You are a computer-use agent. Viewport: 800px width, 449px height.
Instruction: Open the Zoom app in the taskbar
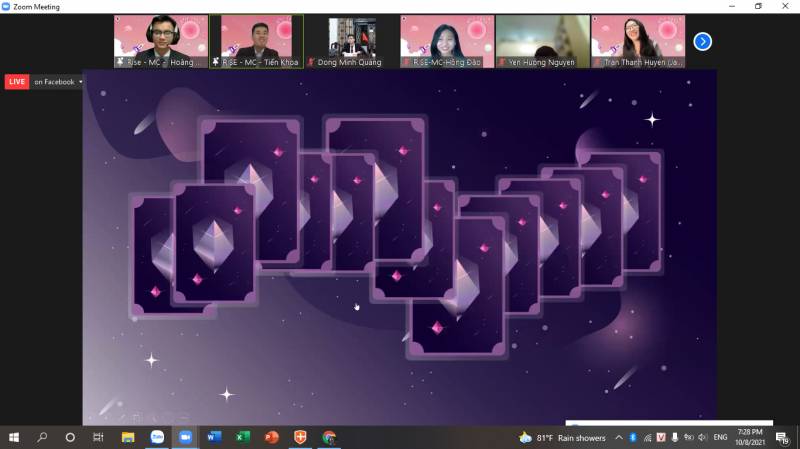(185, 437)
